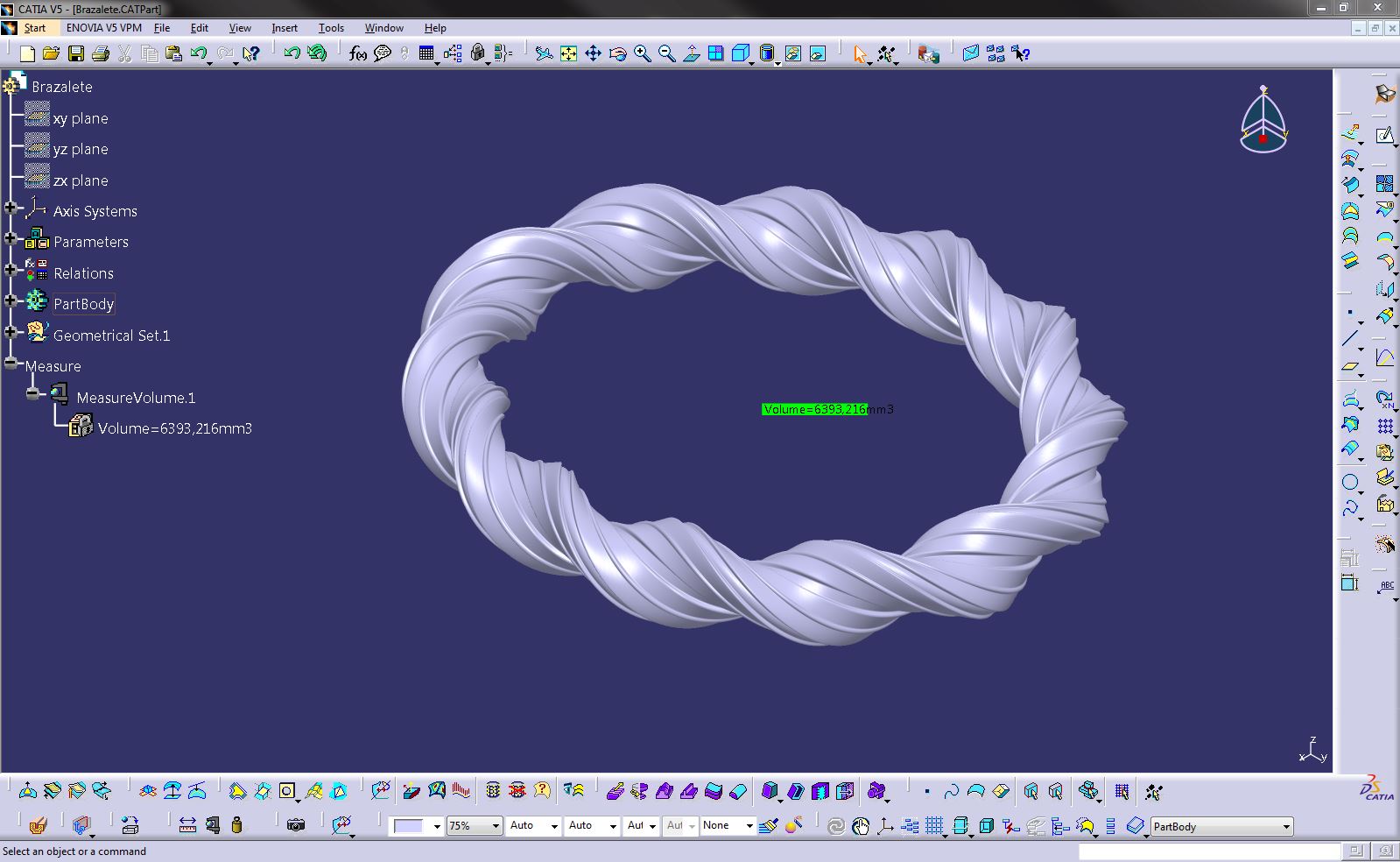
Task: Click the Measure Inertia weight icon
Action: coord(236,825)
